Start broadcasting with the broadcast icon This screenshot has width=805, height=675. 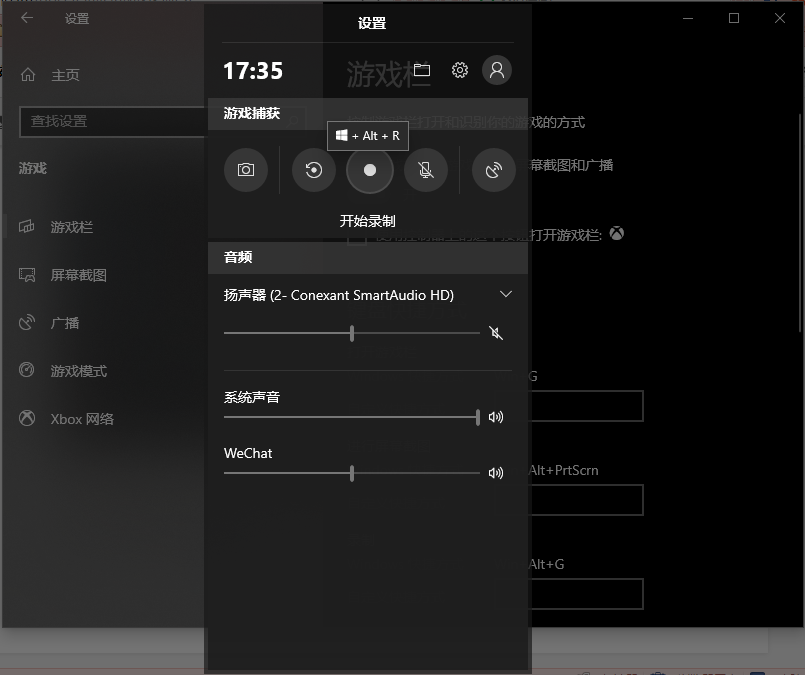point(494,170)
